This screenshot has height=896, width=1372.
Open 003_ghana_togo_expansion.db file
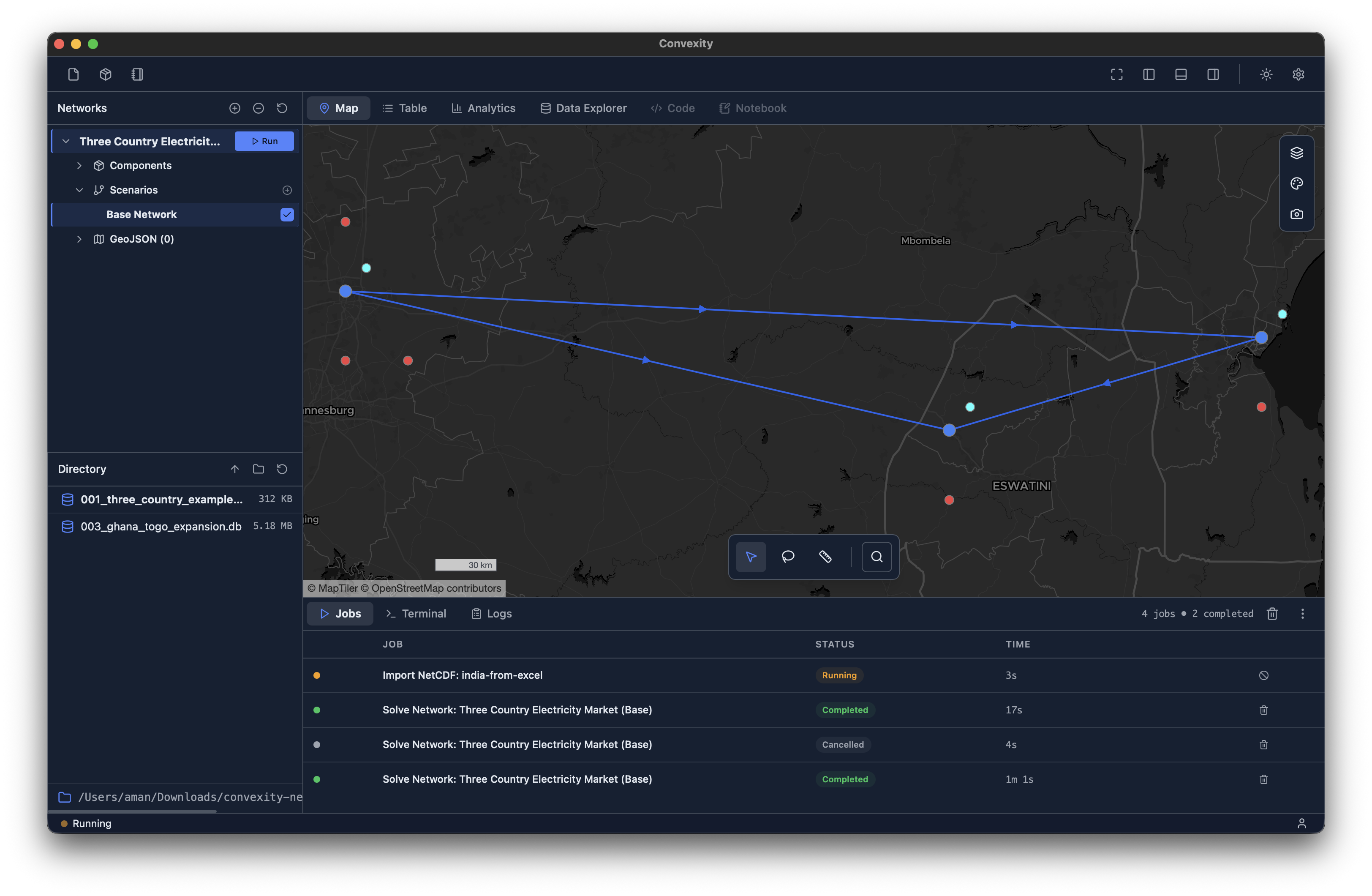tap(161, 526)
